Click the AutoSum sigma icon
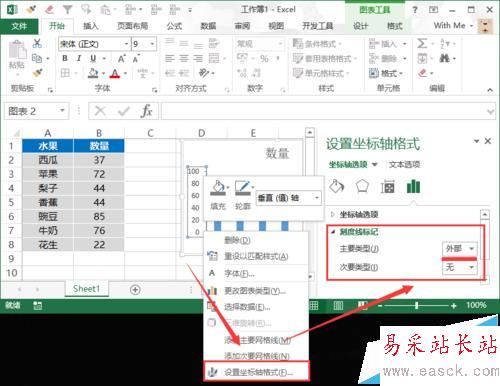Screen dimensions: 500x386 tap(422, 43)
